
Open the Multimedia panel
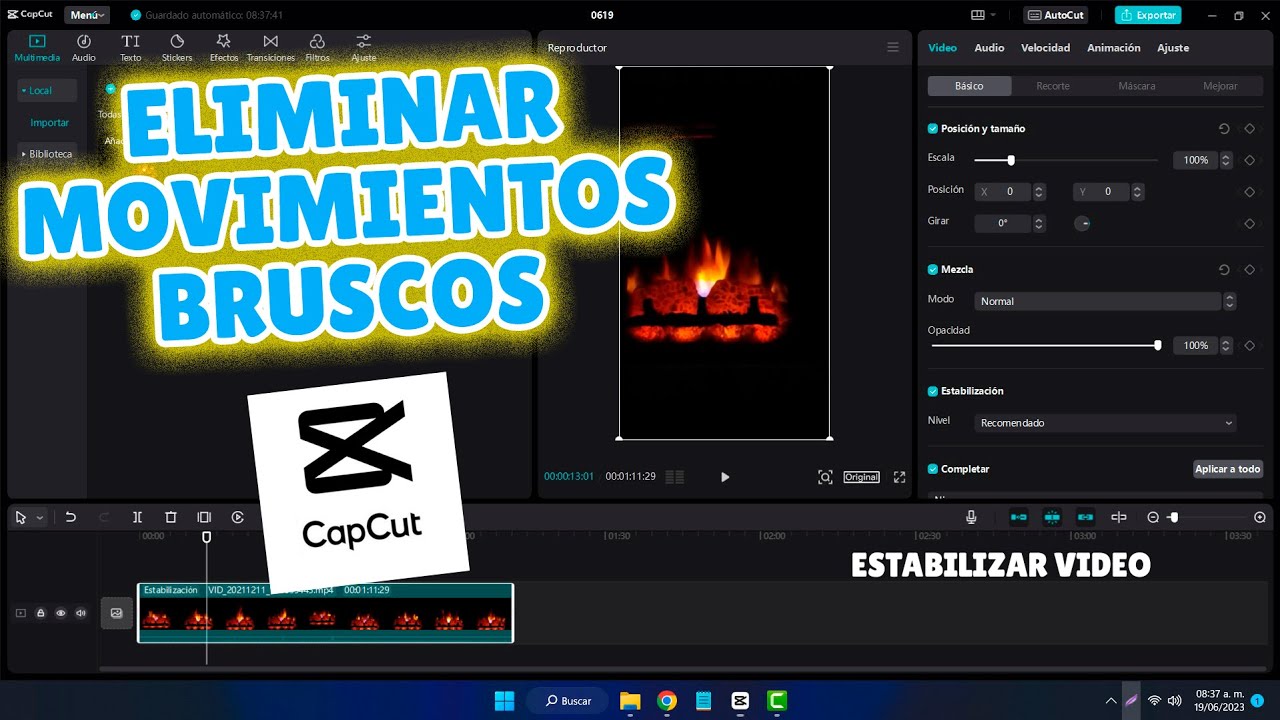[x=37, y=47]
